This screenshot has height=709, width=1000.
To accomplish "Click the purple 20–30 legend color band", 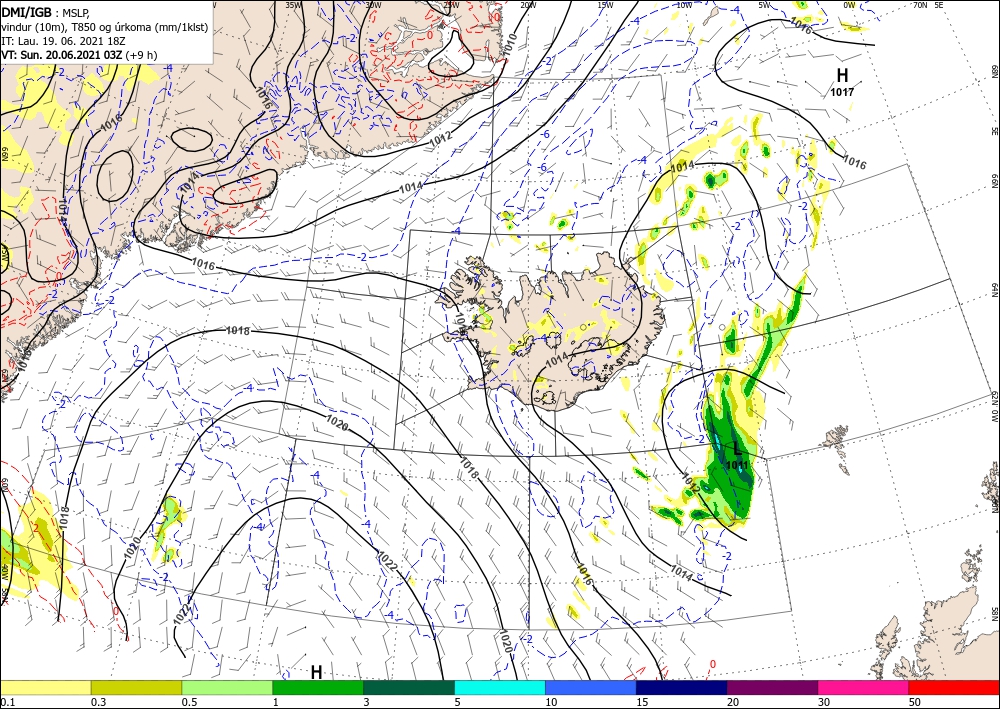I will tap(772, 687).
